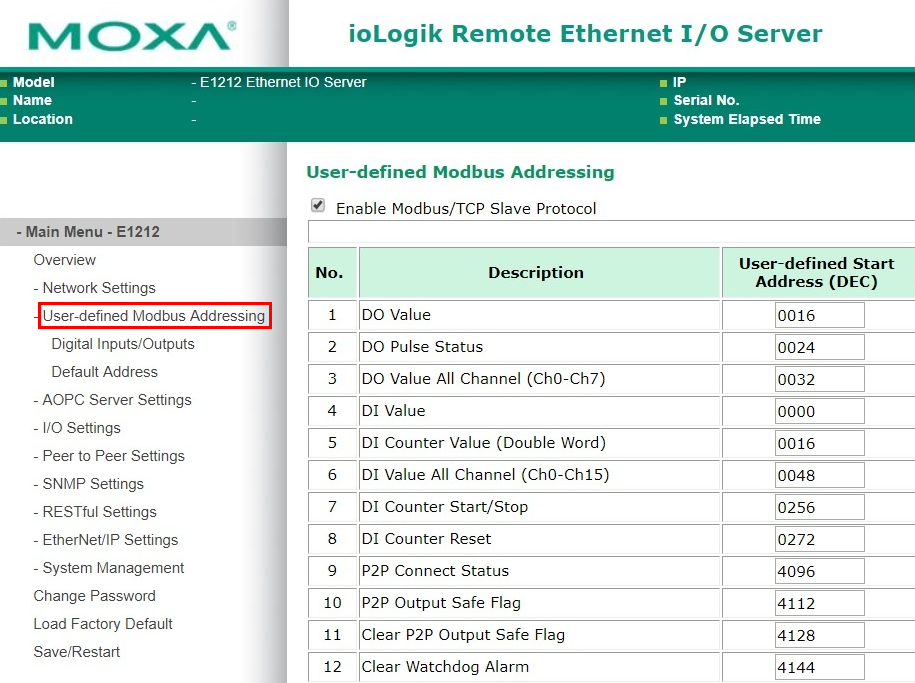Open Change Password link
Screen dimensions: 915x683
click(x=95, y=596)
